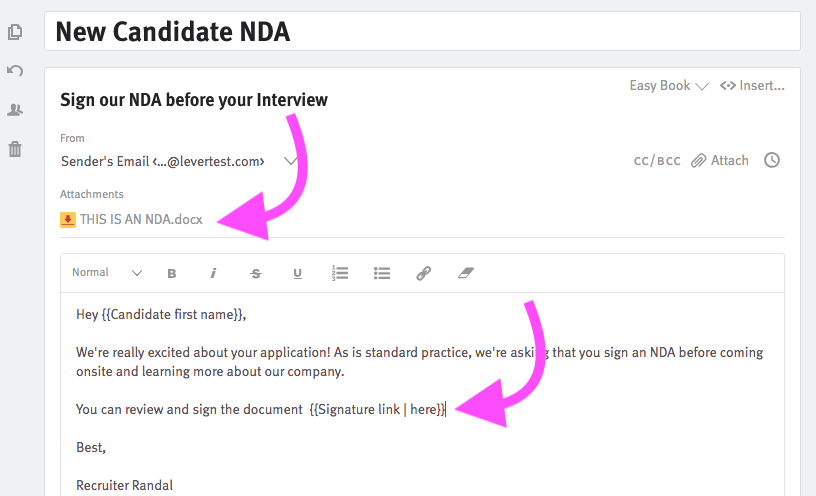Toggle strikethrough formatting
Screen dimensions: 816x496
point(256,273)
